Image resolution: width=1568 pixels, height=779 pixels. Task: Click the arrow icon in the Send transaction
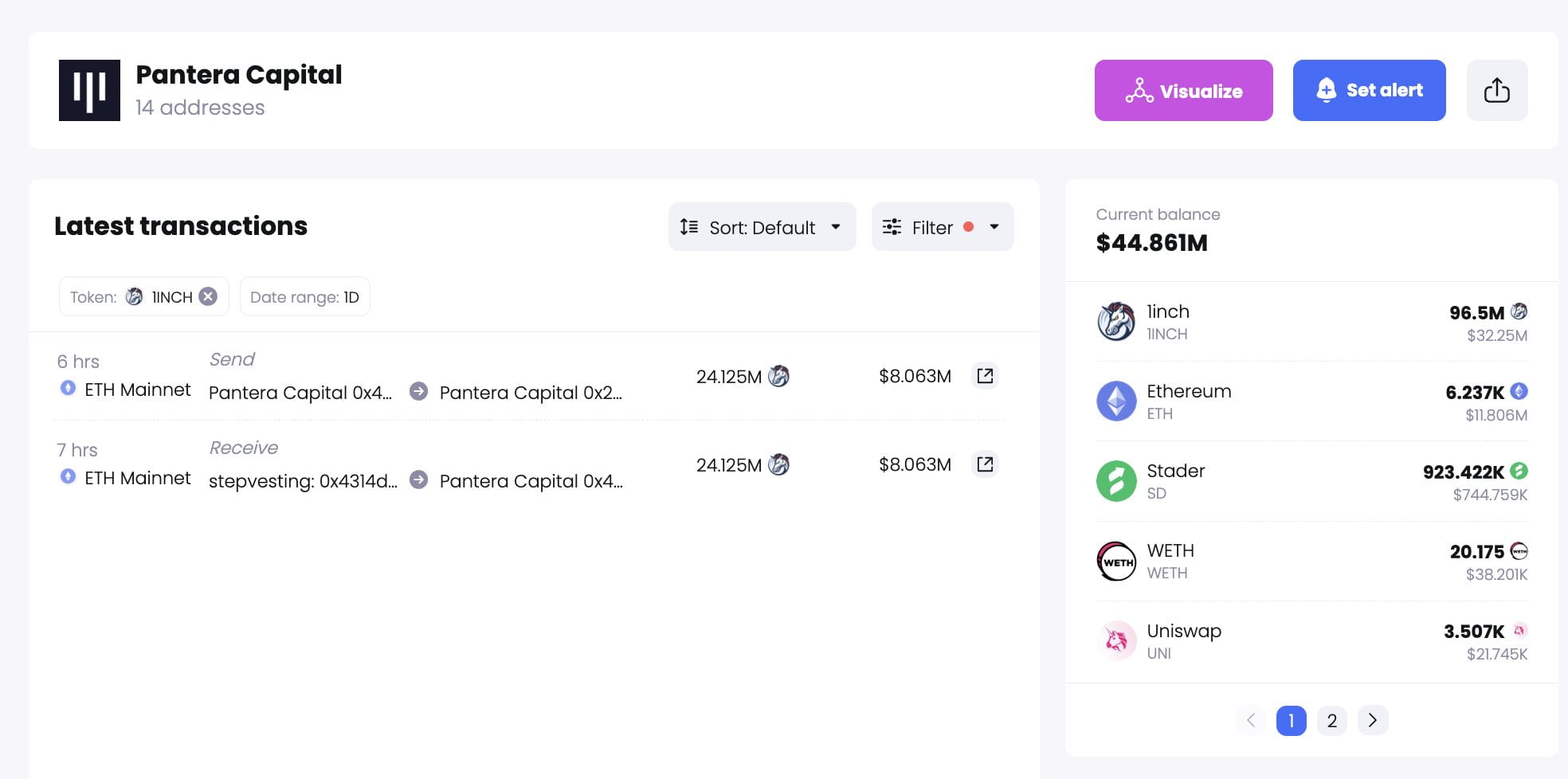[x=418, y=391]
